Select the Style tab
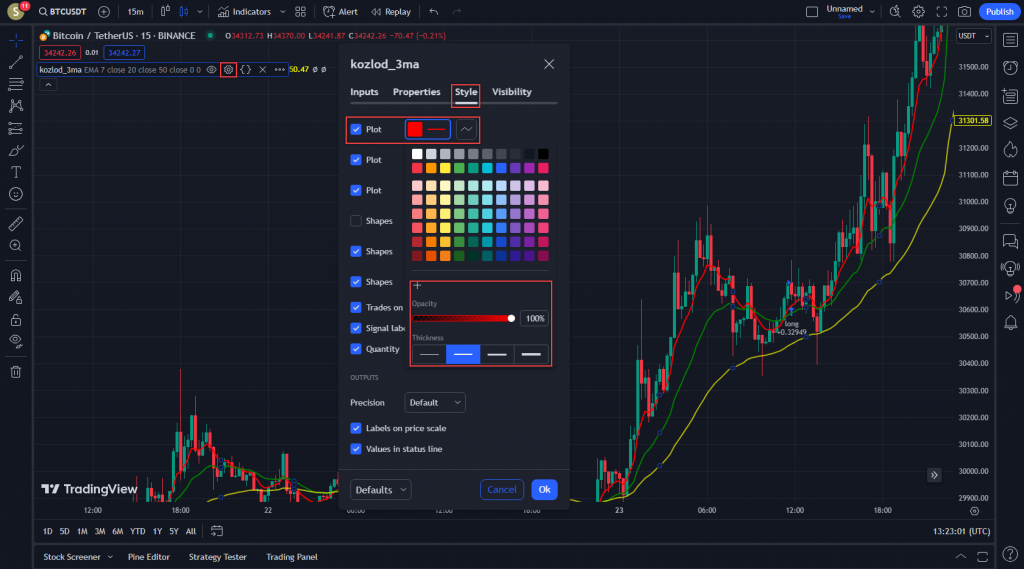 pos(466,92)
